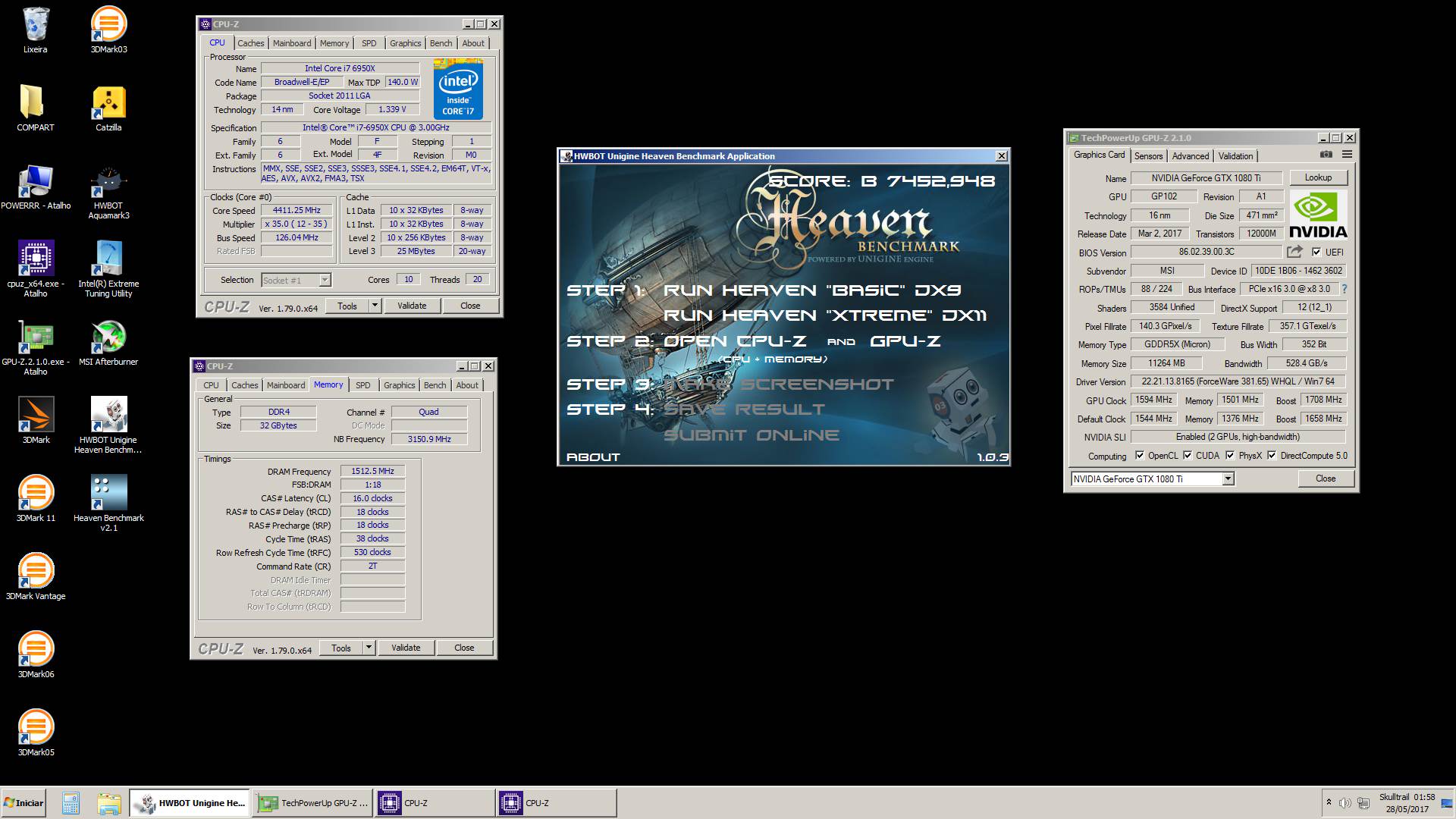Click the network icon in the system tray
The height and width of the screenshot is (819, 1456).
1363,803
